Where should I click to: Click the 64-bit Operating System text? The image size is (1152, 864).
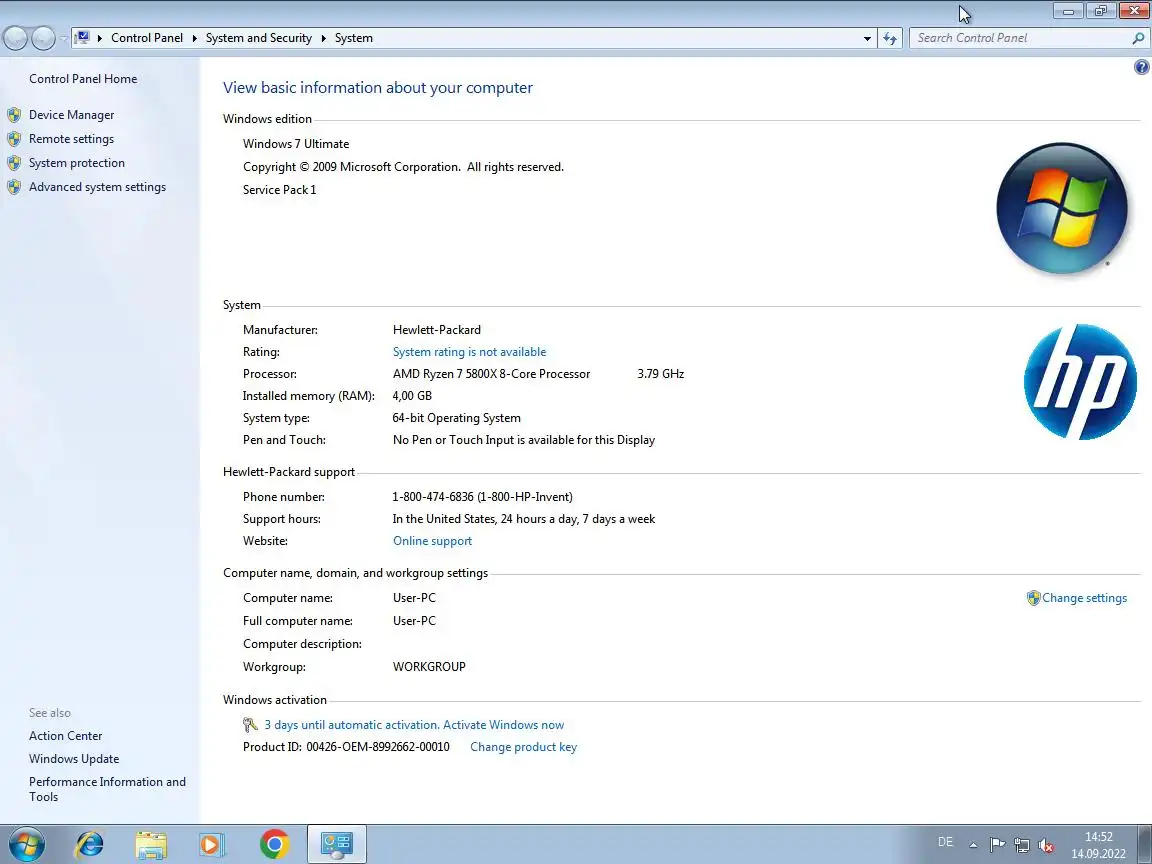pyautogui.click(x=456, y=418)
